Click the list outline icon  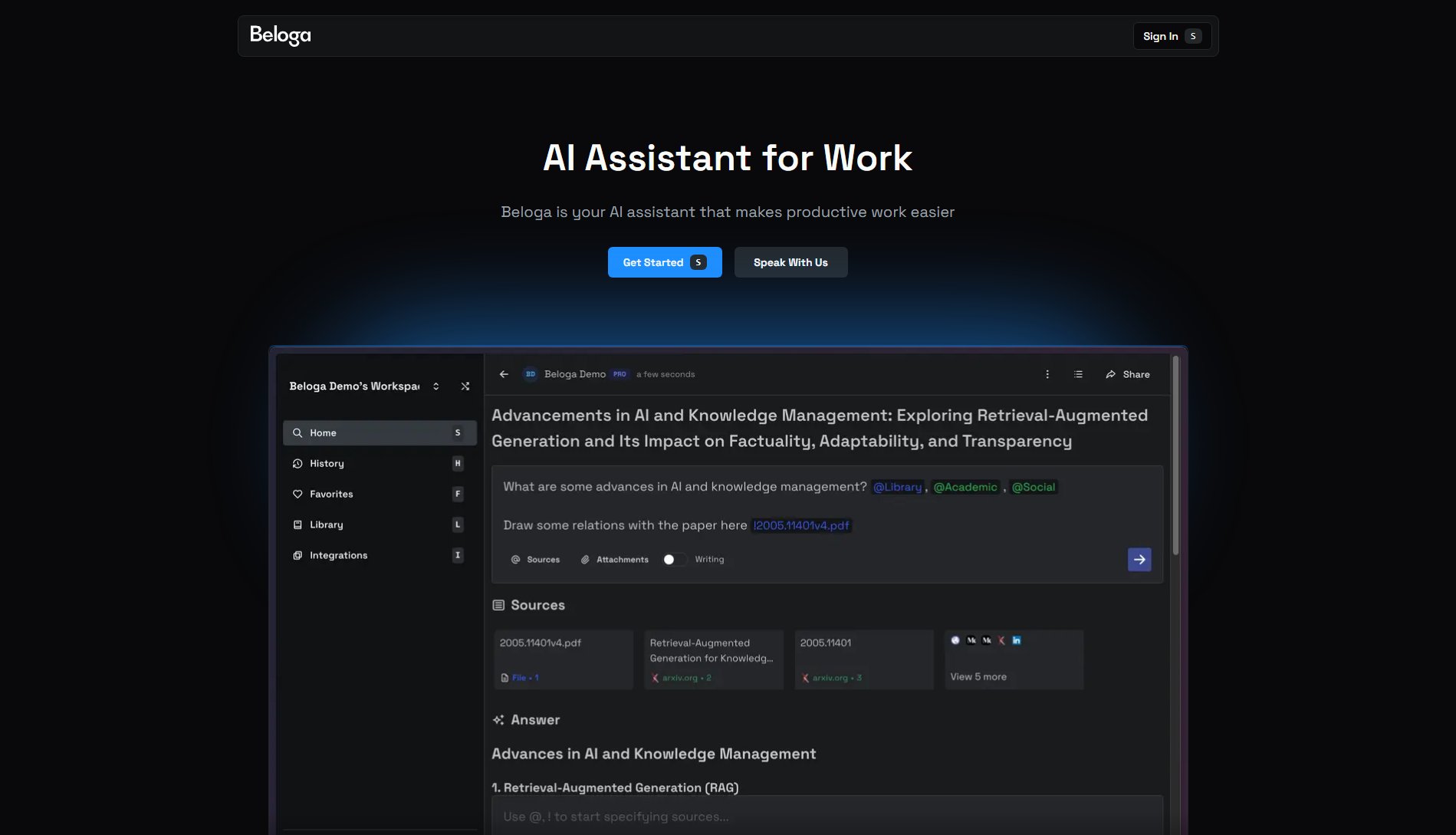[1078, 374]
